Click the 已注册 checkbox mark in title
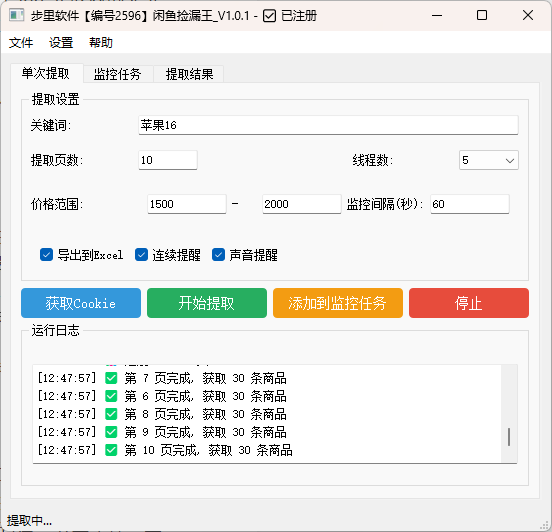Image resolution: width=552 pixels, height=532 pixels. 269,16
